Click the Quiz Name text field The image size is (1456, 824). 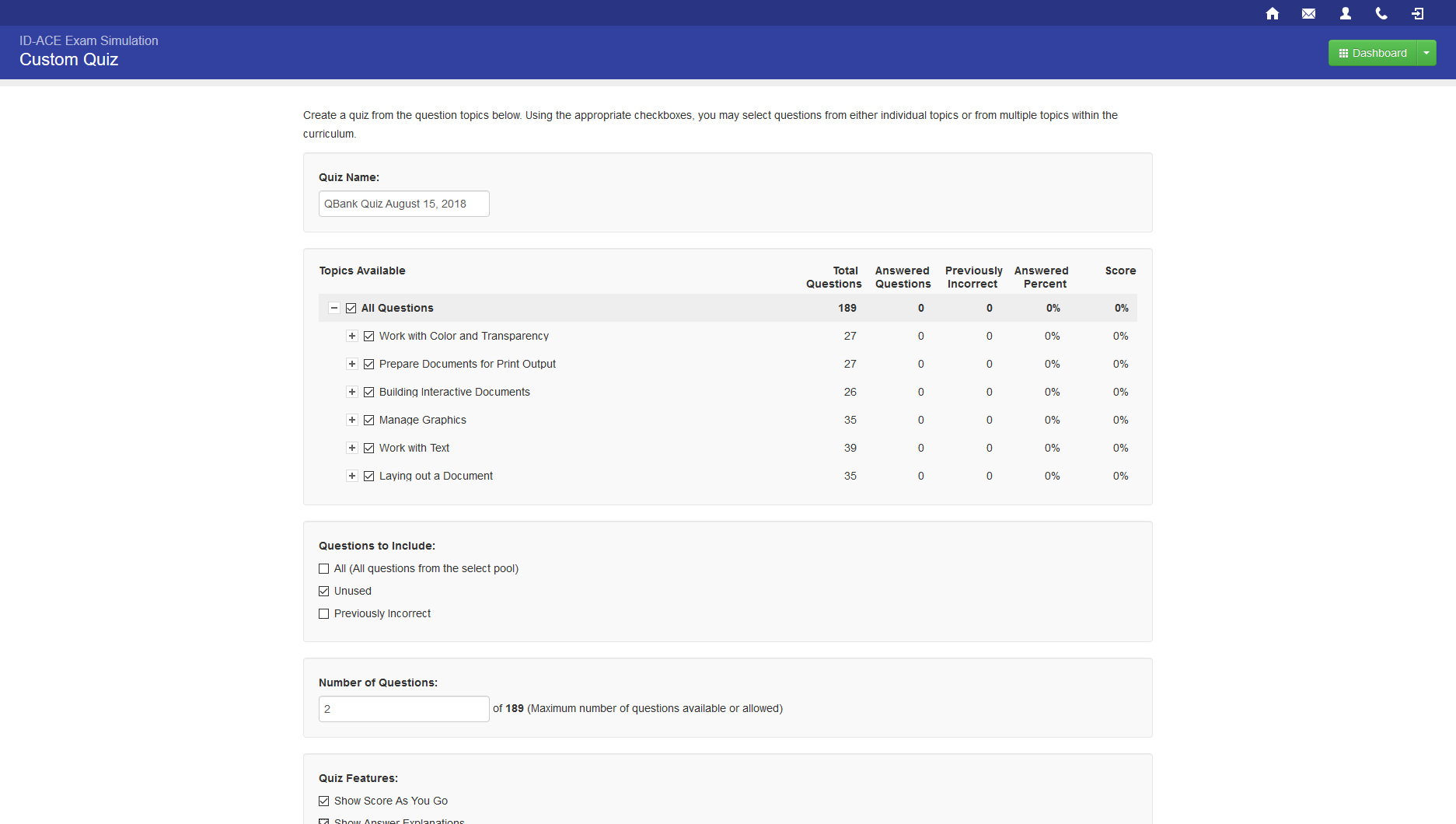pyautogui.click(x=403, y=204)
